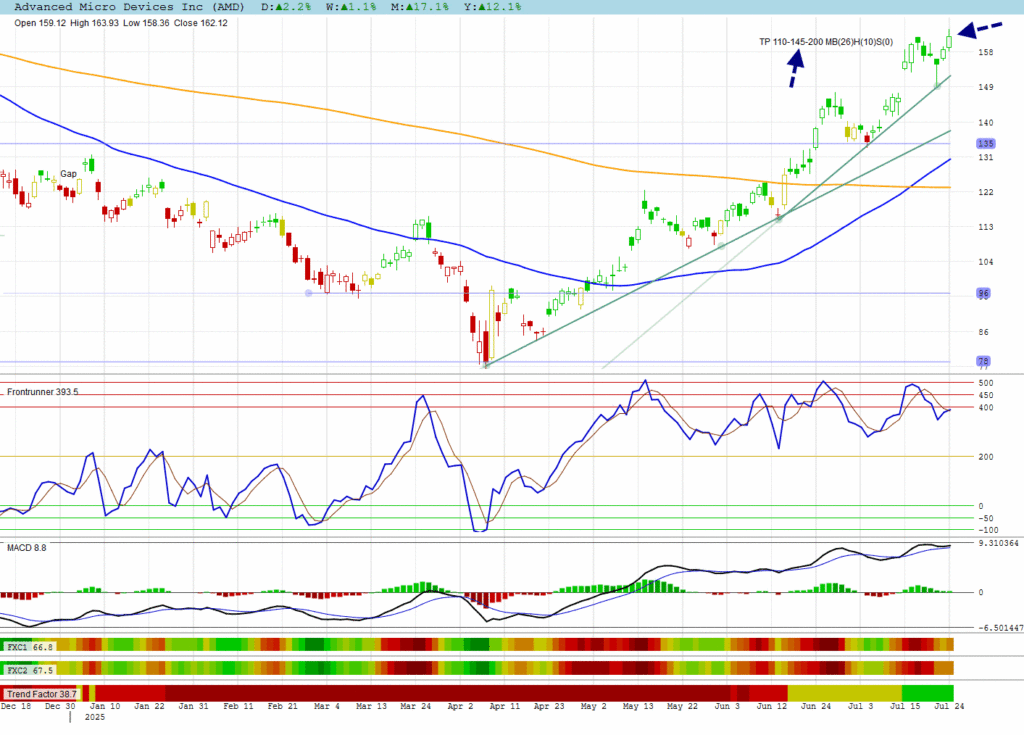This screenshot has height=735, width=1024.
Task: Click the 400 level on the Frontrunner axis
Action: point(985,408)
